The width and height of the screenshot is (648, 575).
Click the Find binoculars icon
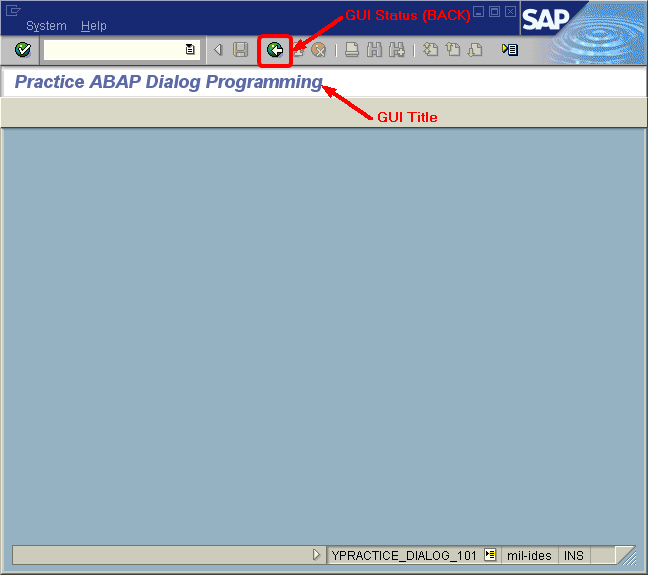point(375,50)
